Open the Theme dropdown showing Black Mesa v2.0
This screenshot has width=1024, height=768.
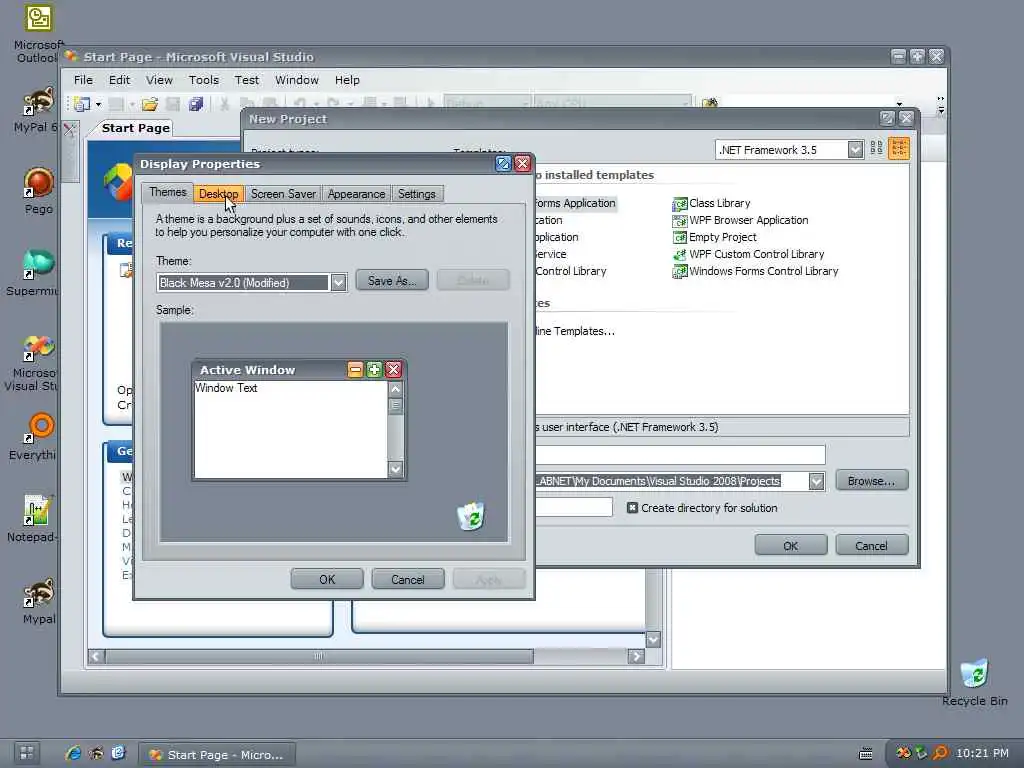pyautogui.click(x=338, y=283)
